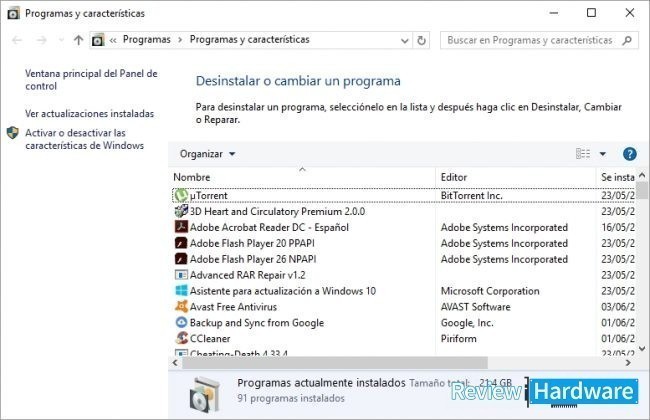Screen dimensions: 650x420
Task: Click BitTorrent Inc. editor cell
Action: tap(471, 195)
